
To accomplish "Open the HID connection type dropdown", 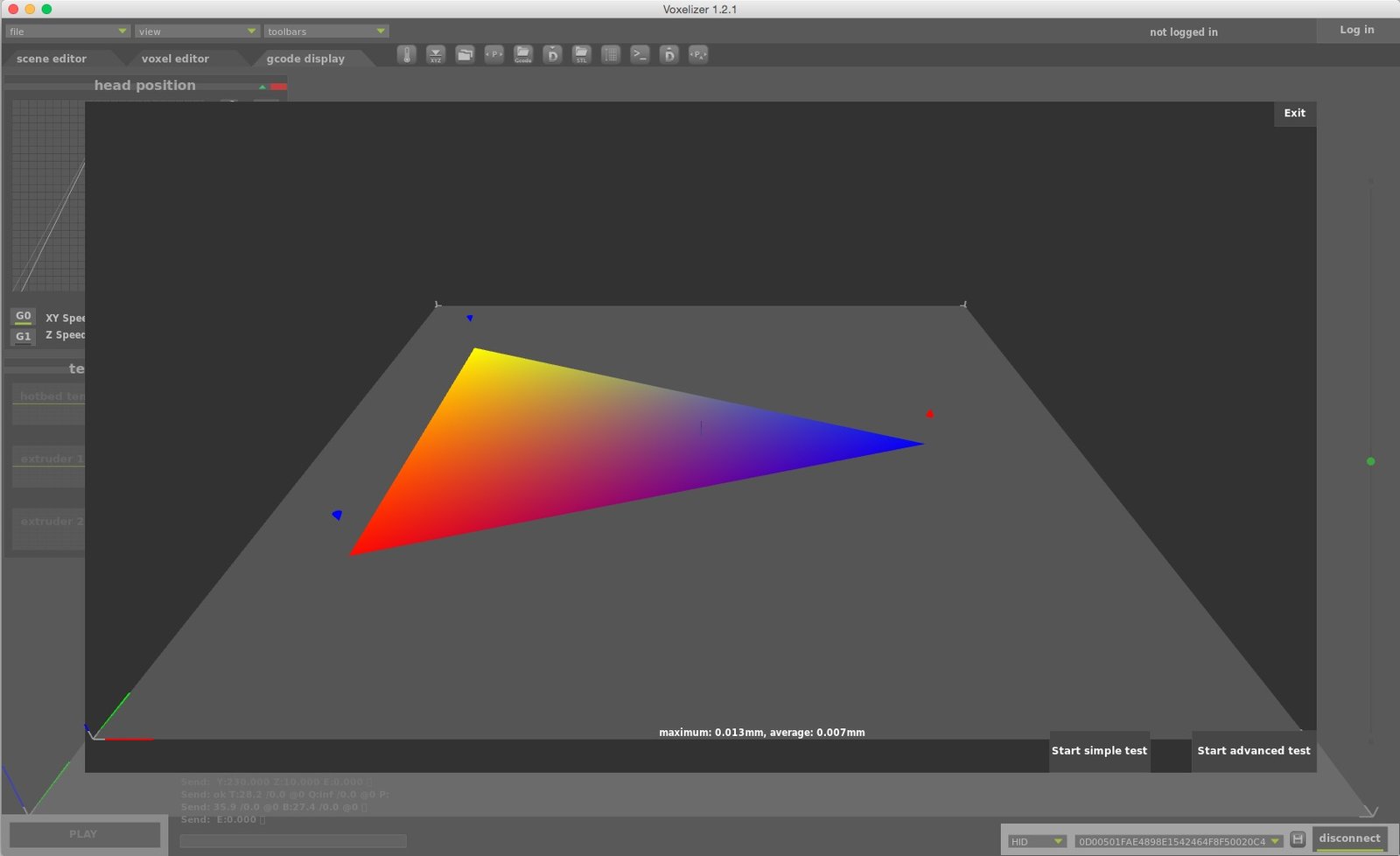I will (x=1037, y=841).
